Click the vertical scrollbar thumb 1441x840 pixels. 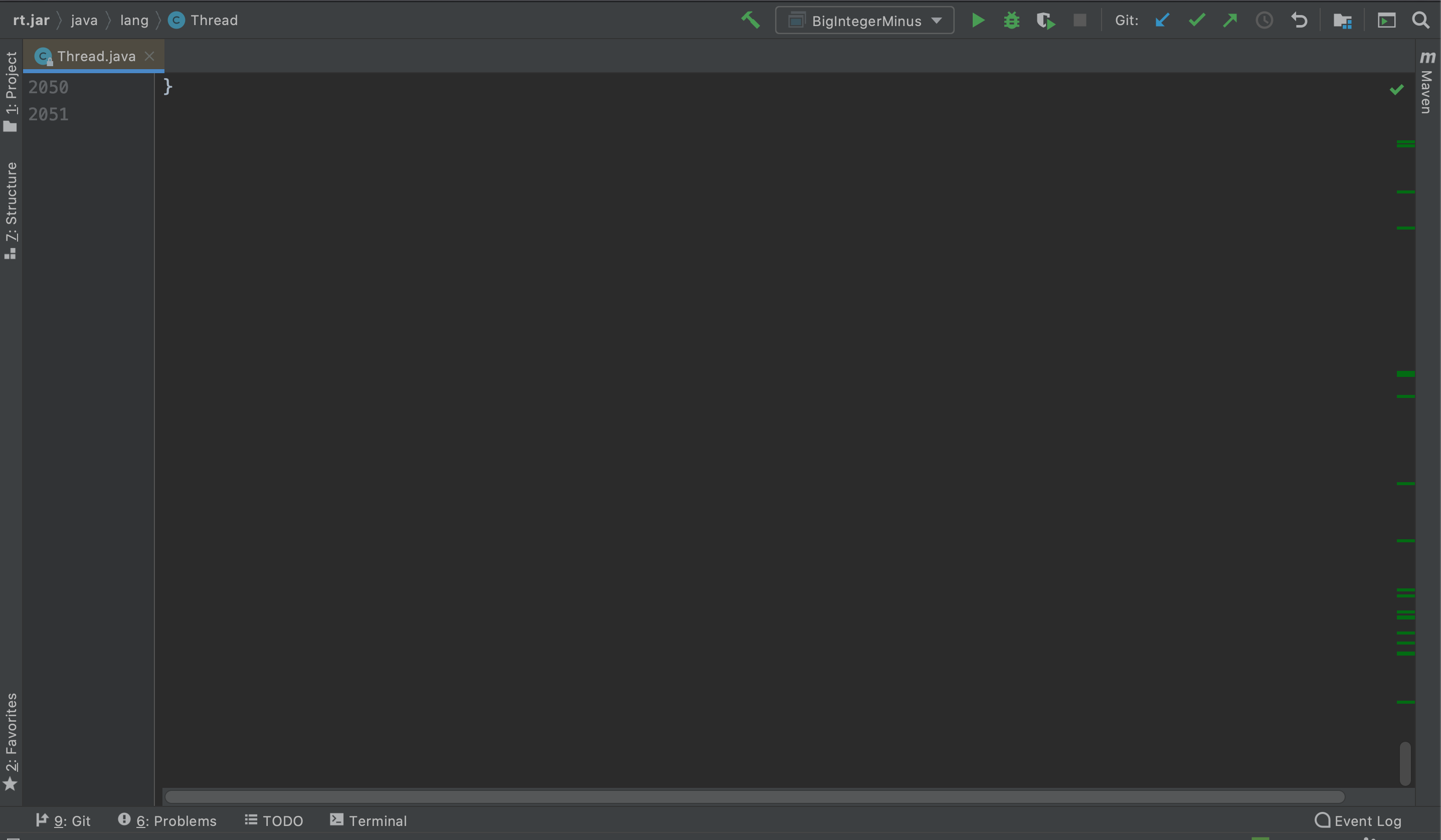point(1405,763)
